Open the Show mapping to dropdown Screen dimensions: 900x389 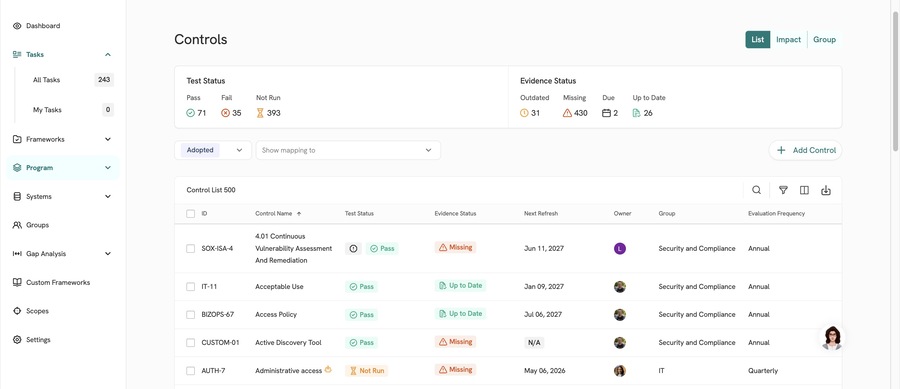pyautogui.click(x=348, y=150)
